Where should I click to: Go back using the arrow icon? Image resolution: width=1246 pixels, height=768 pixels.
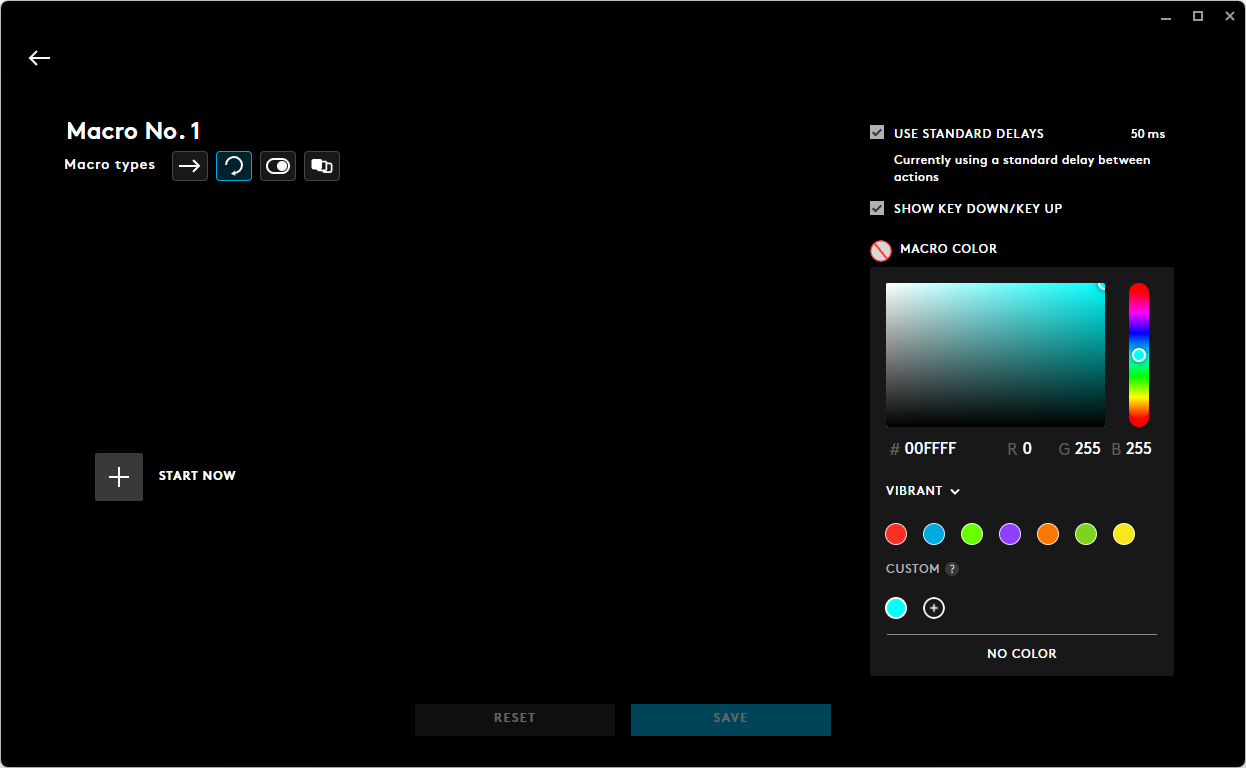coord(39,58)
